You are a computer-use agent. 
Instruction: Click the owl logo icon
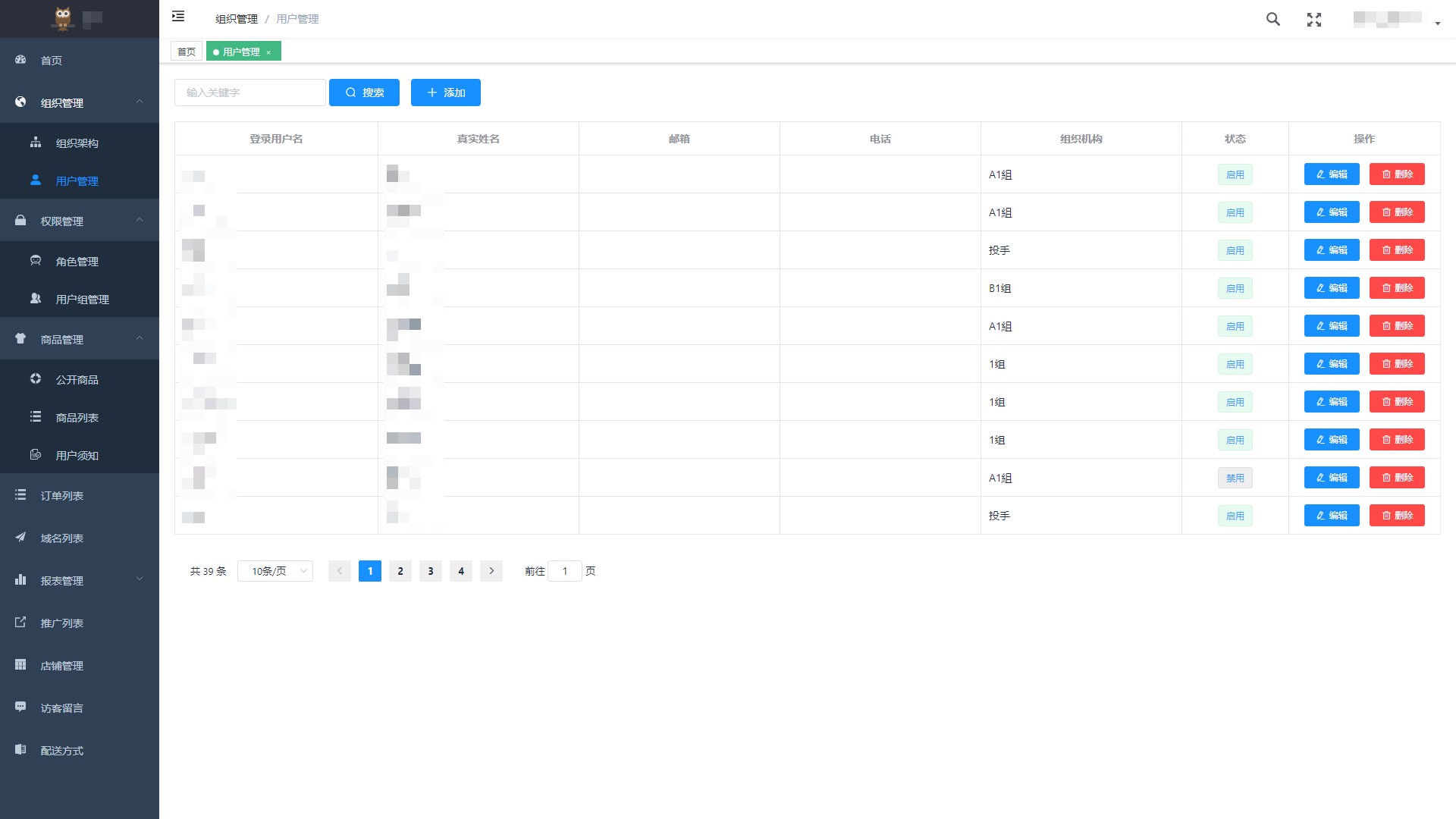(x=63, y=18)
